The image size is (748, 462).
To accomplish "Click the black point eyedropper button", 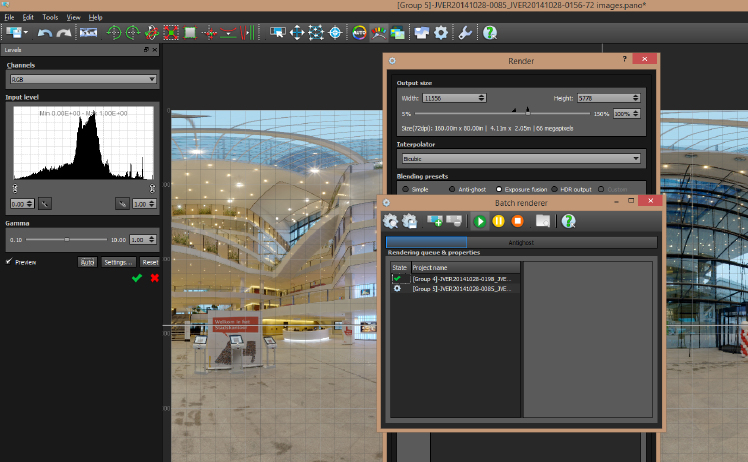I will pos(44,204).
